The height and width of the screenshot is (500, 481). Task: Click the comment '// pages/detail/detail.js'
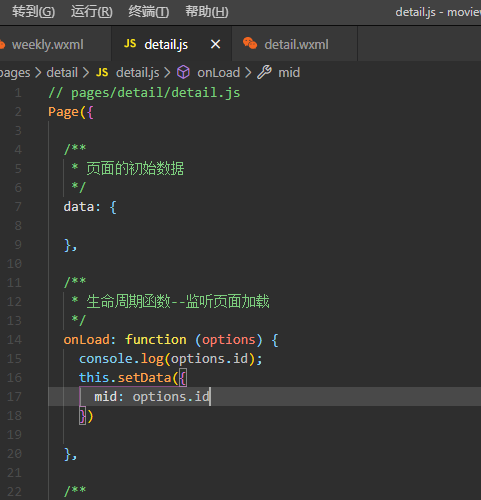click(144, 93)
